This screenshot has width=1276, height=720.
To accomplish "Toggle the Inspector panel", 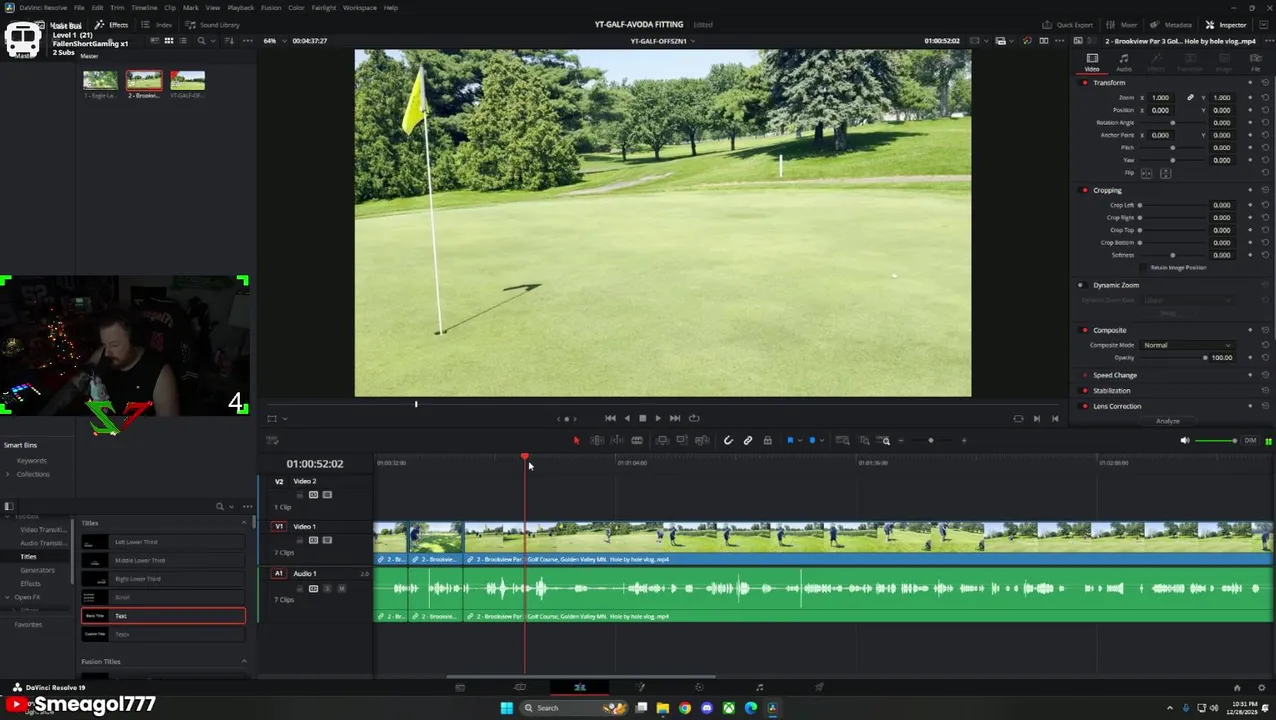I will [1226, 25].
